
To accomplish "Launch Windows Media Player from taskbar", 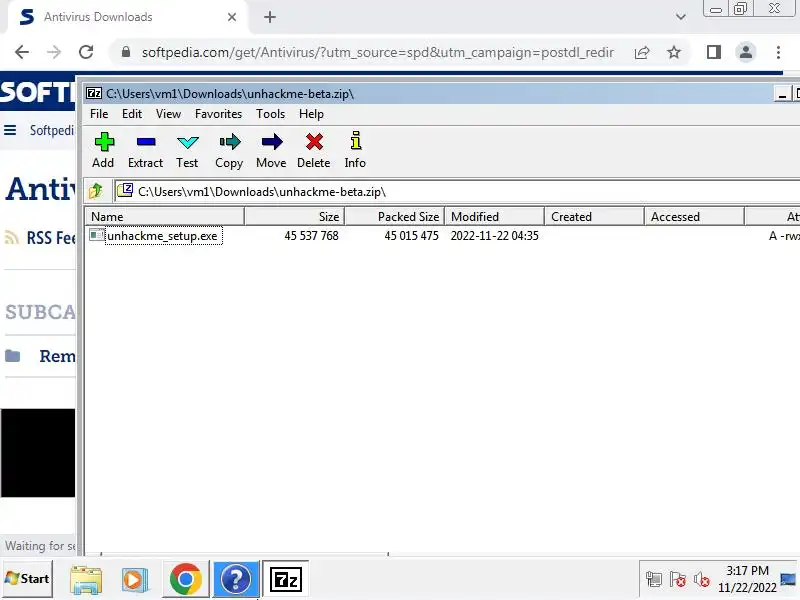I will point(135,579).
